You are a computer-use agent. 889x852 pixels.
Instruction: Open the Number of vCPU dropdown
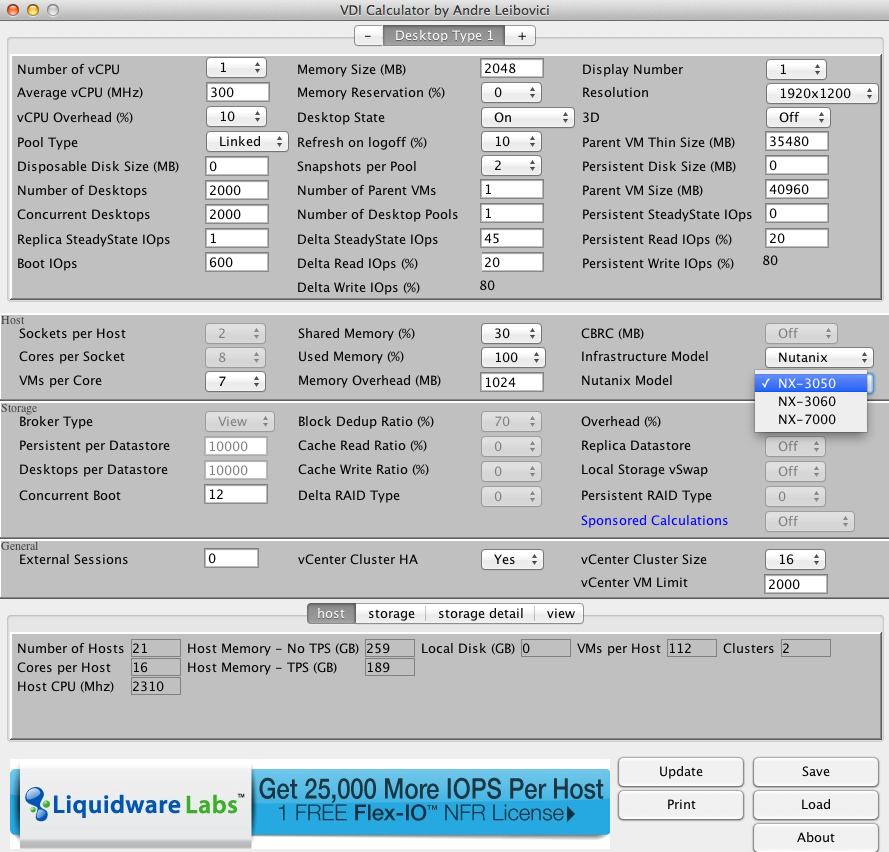point(236,68)
